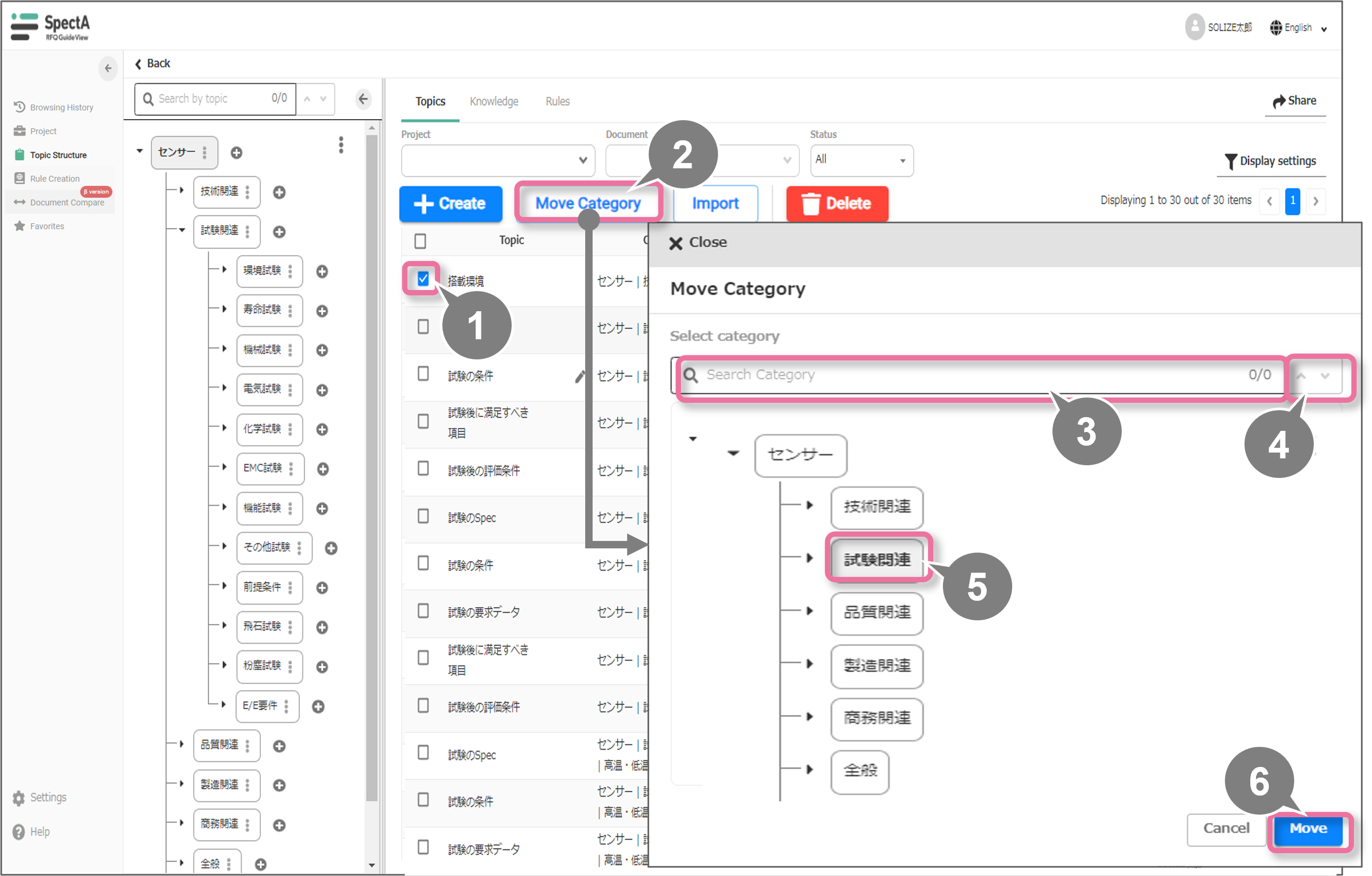Toggle the select-all checkbox in Topic header
Screen dimensions: 1372x876
pos(420,241)
